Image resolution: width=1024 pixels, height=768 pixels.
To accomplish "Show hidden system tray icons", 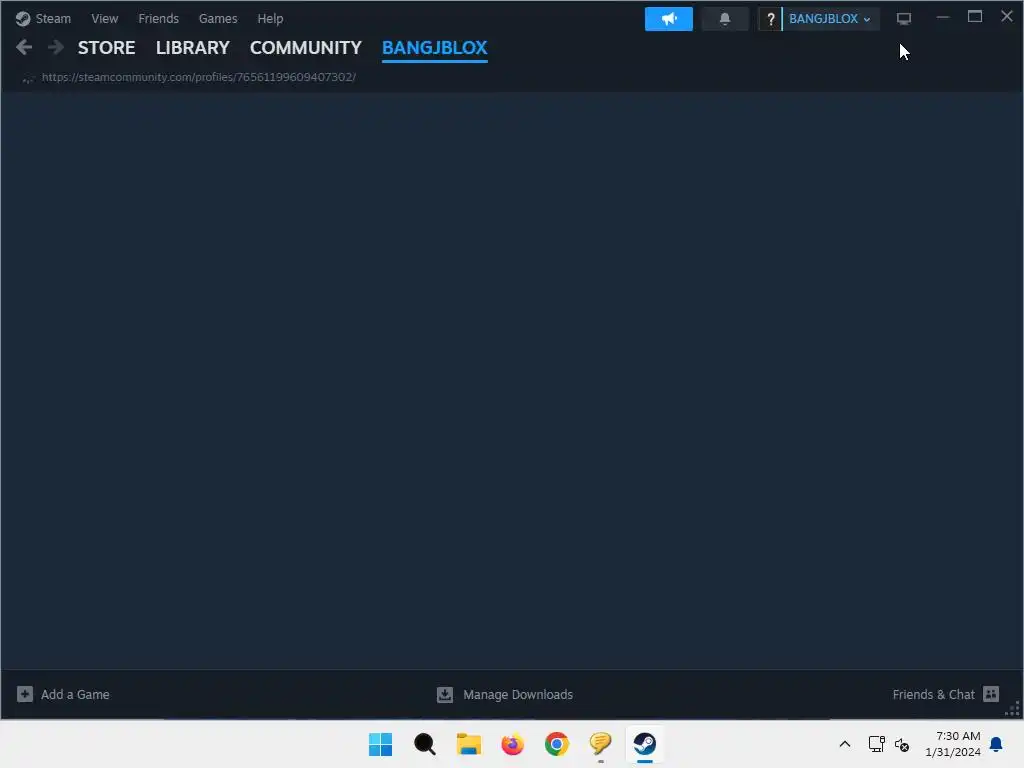I will point(844,744).
